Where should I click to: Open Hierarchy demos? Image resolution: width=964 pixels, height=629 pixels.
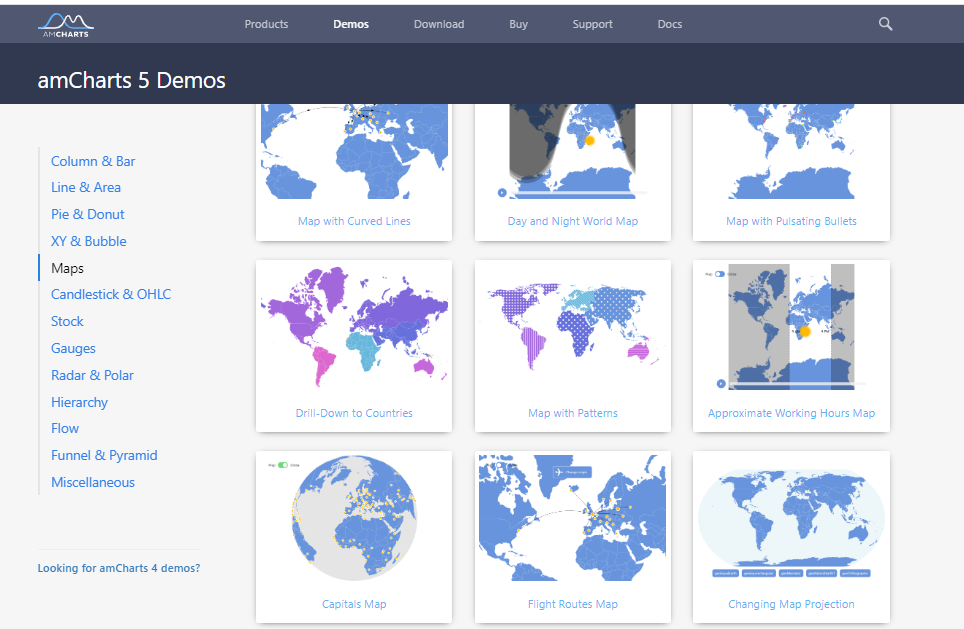click(79, 402)
